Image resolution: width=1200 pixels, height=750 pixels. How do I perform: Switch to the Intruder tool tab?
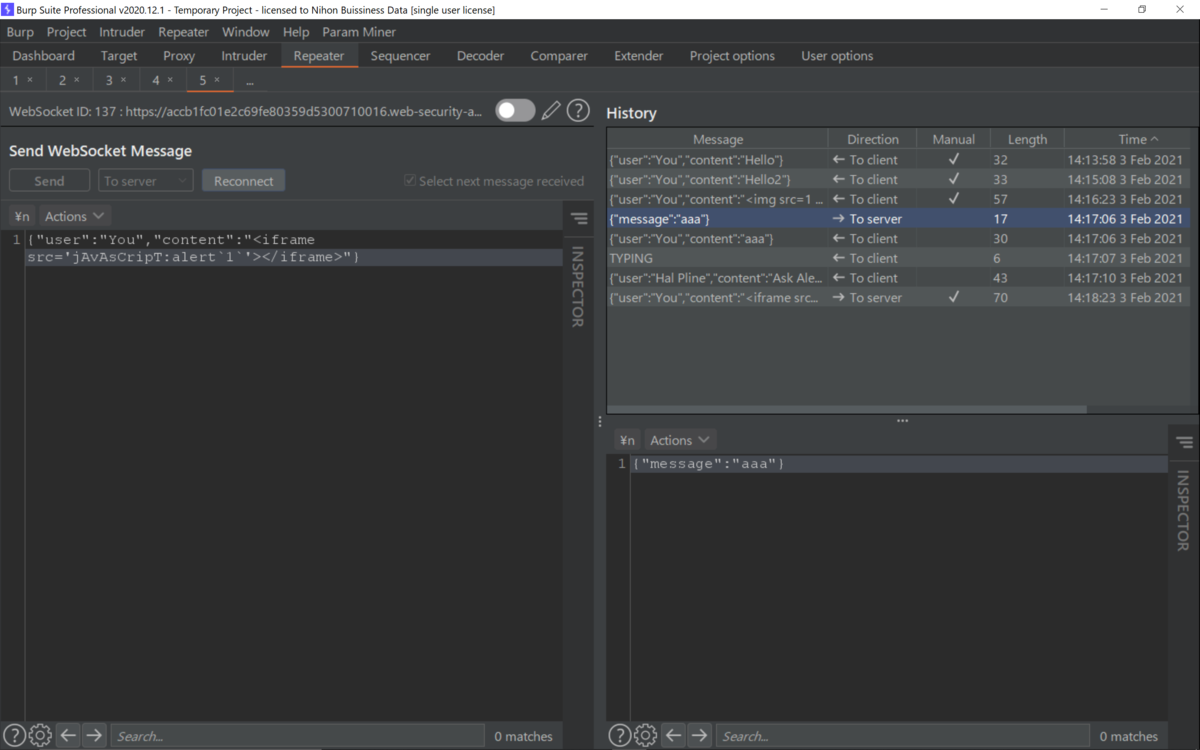coord(244,56)
